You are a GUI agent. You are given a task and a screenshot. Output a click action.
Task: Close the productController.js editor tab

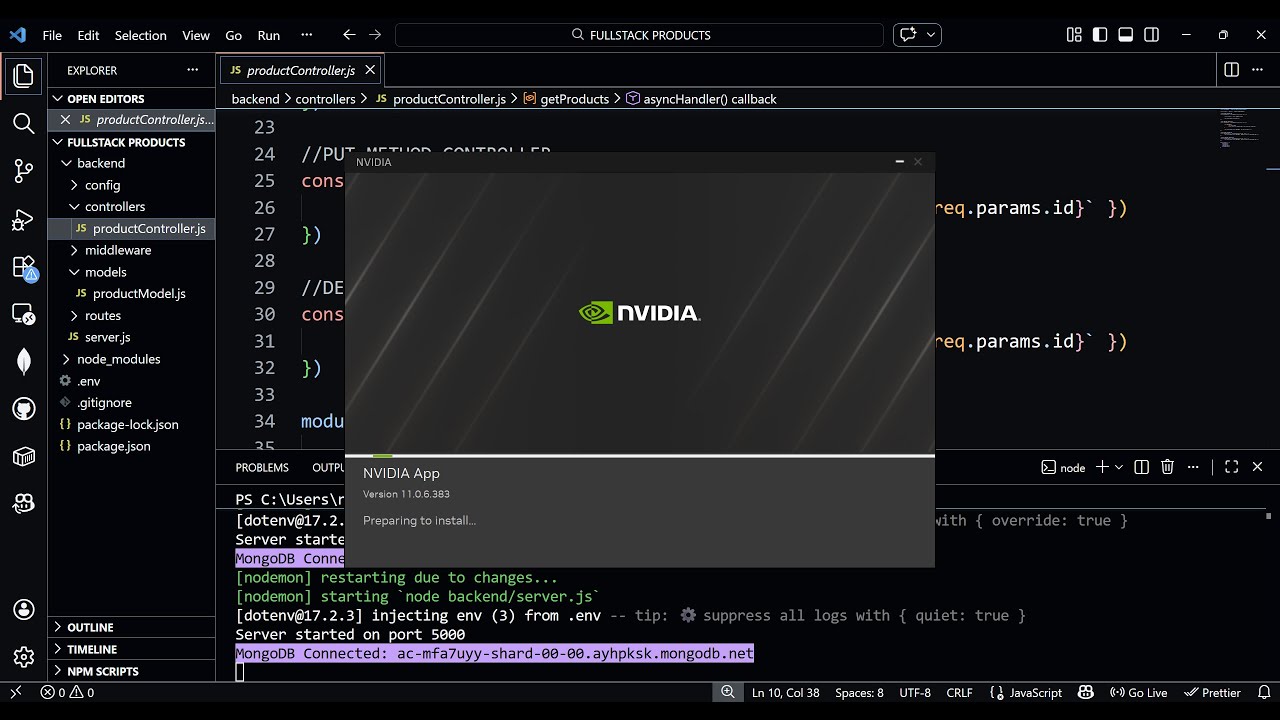tap(370, 70)
